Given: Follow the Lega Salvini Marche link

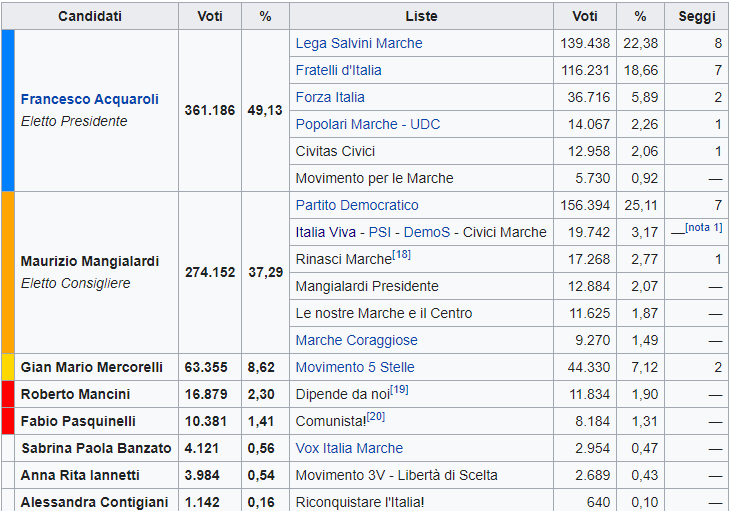Looking at the screenshot, I should point(359,43).
